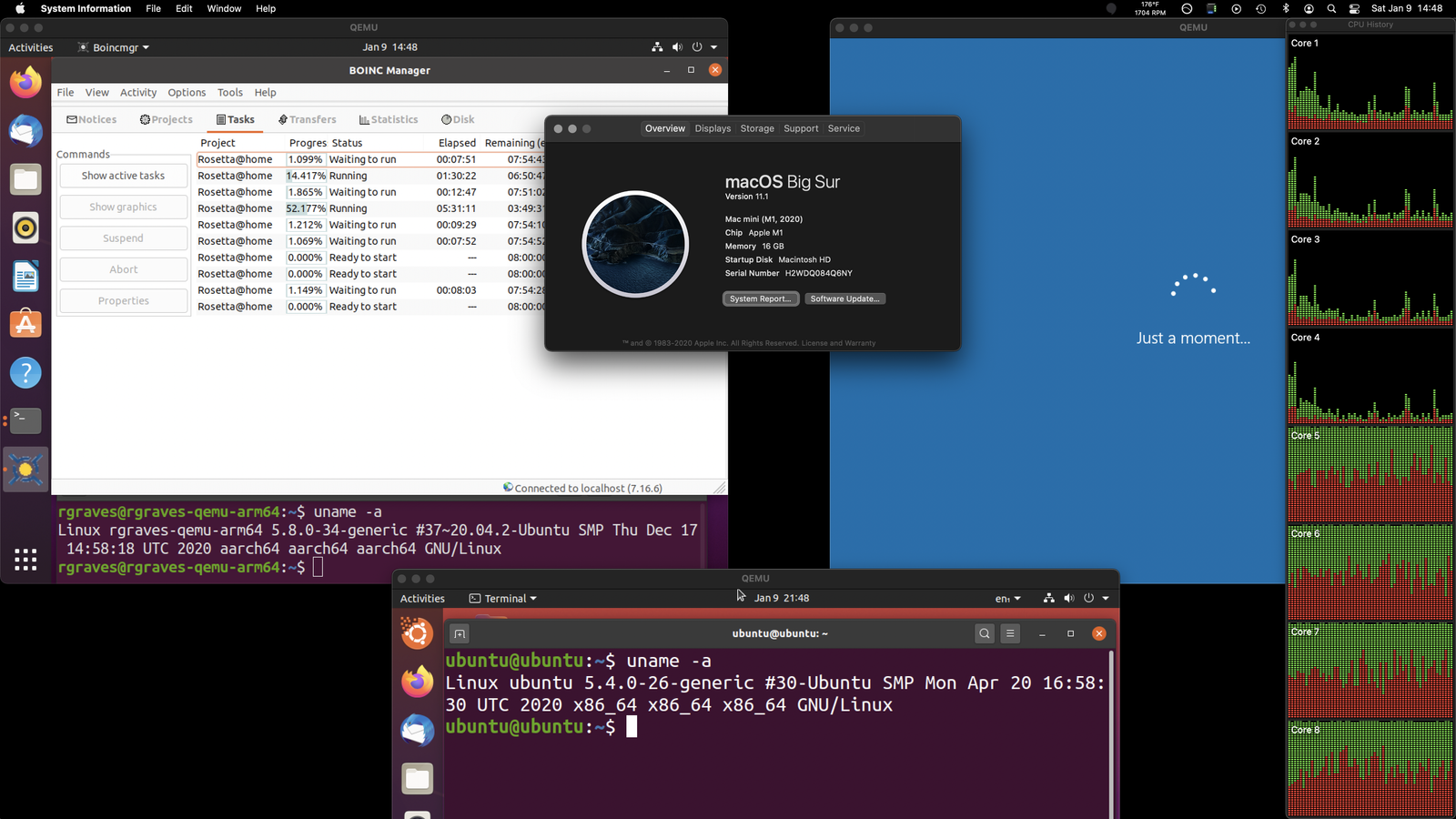Click the Software Update button
Screen dimensions: 1456x819
click(x=844, y=298)
